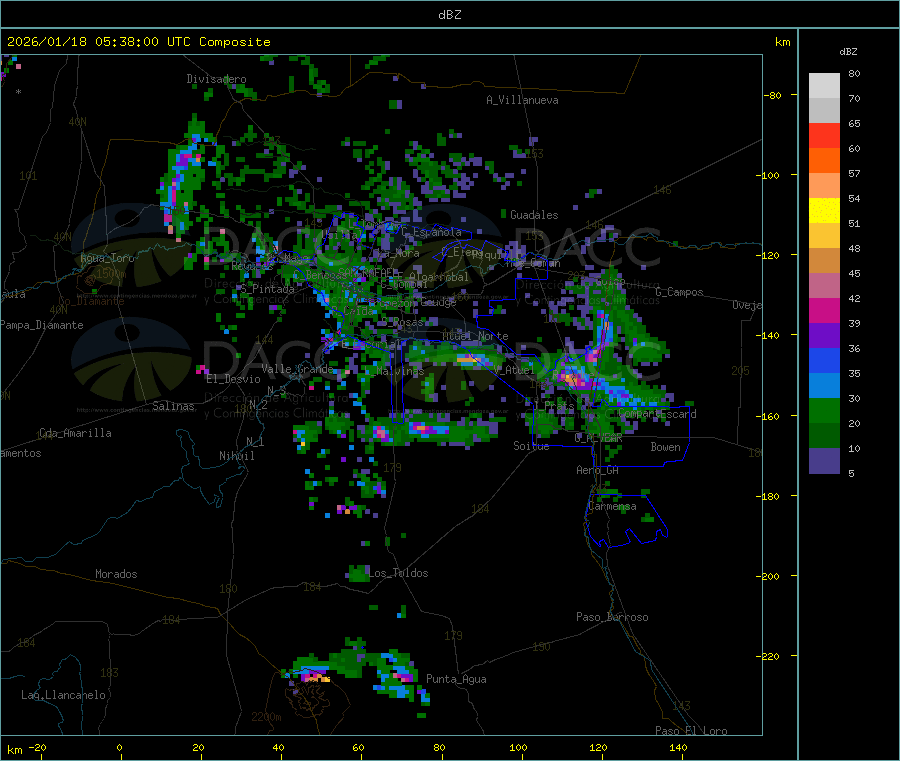900x761 pixels.
Task: Select the slate 5 dBZ legend swatch
Action: [824, 461]
